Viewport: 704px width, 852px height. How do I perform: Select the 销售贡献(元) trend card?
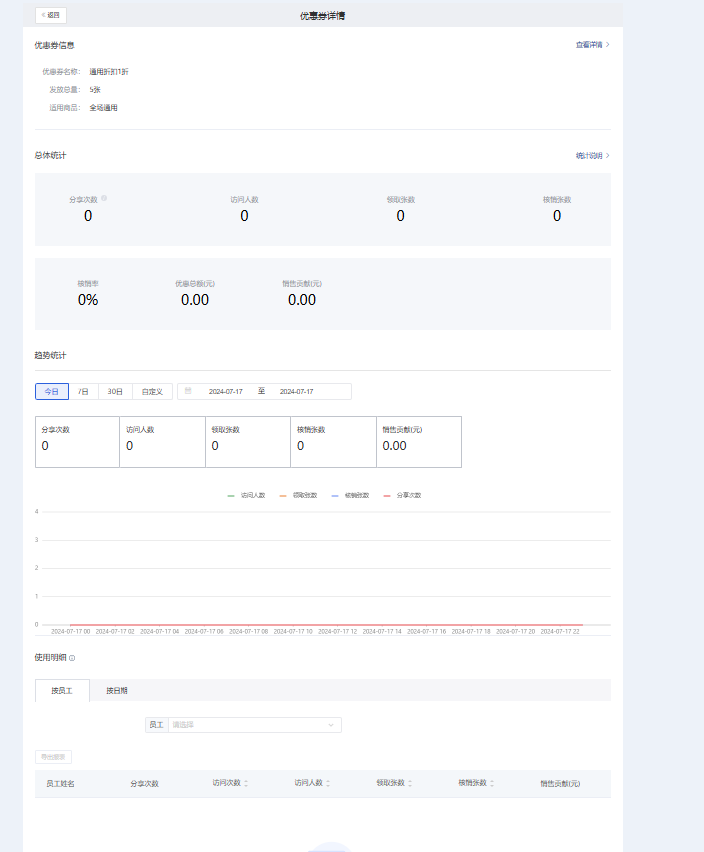(x=419, y=442)
